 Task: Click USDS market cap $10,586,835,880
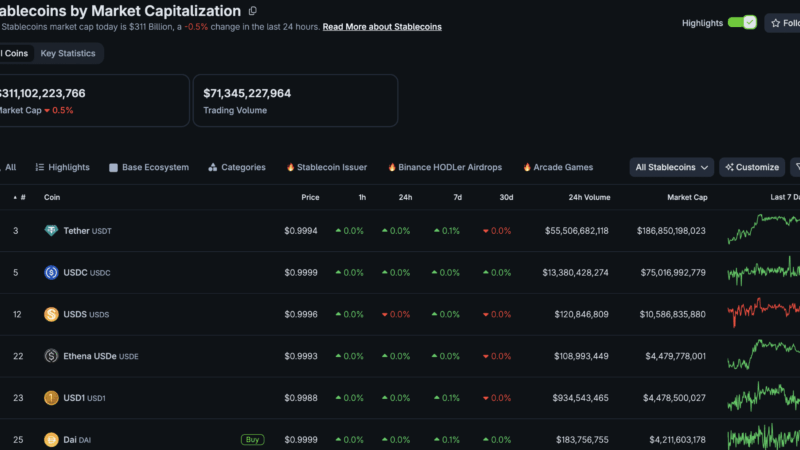pyautogui.click(x=673, y=315)
